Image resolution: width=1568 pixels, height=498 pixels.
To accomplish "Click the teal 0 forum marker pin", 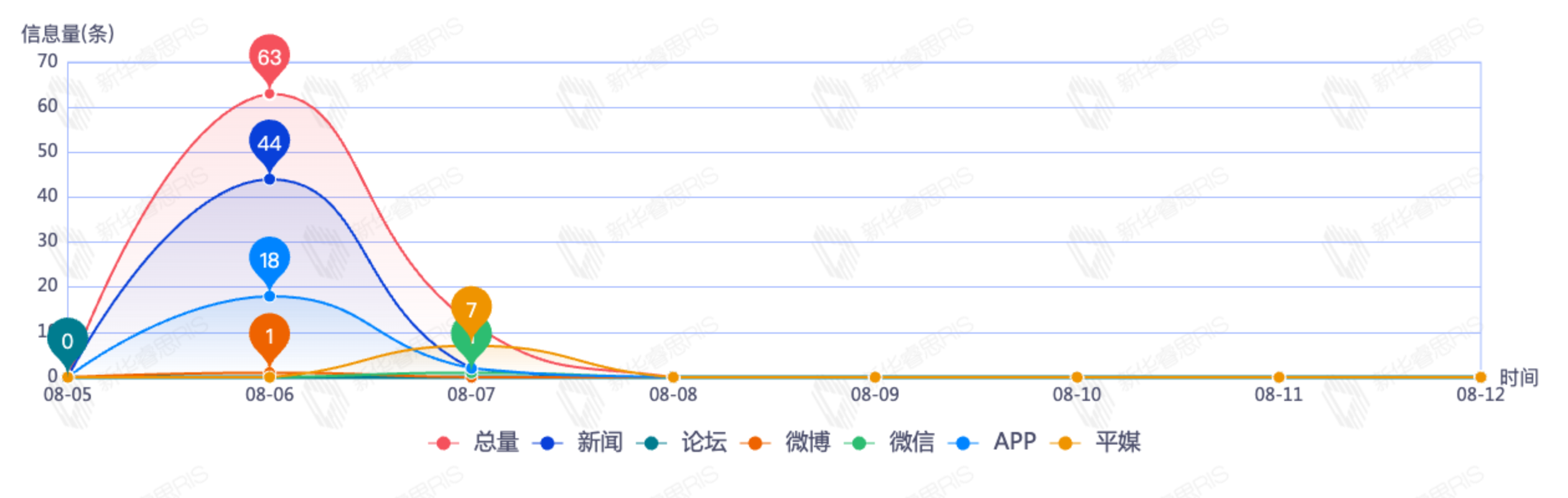I will pos(67,341).
